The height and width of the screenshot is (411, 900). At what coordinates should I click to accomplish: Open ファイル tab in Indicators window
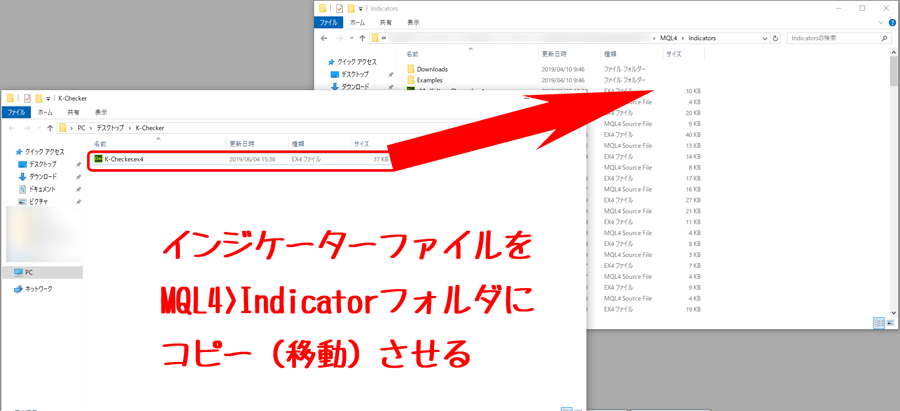click(328, 23)
